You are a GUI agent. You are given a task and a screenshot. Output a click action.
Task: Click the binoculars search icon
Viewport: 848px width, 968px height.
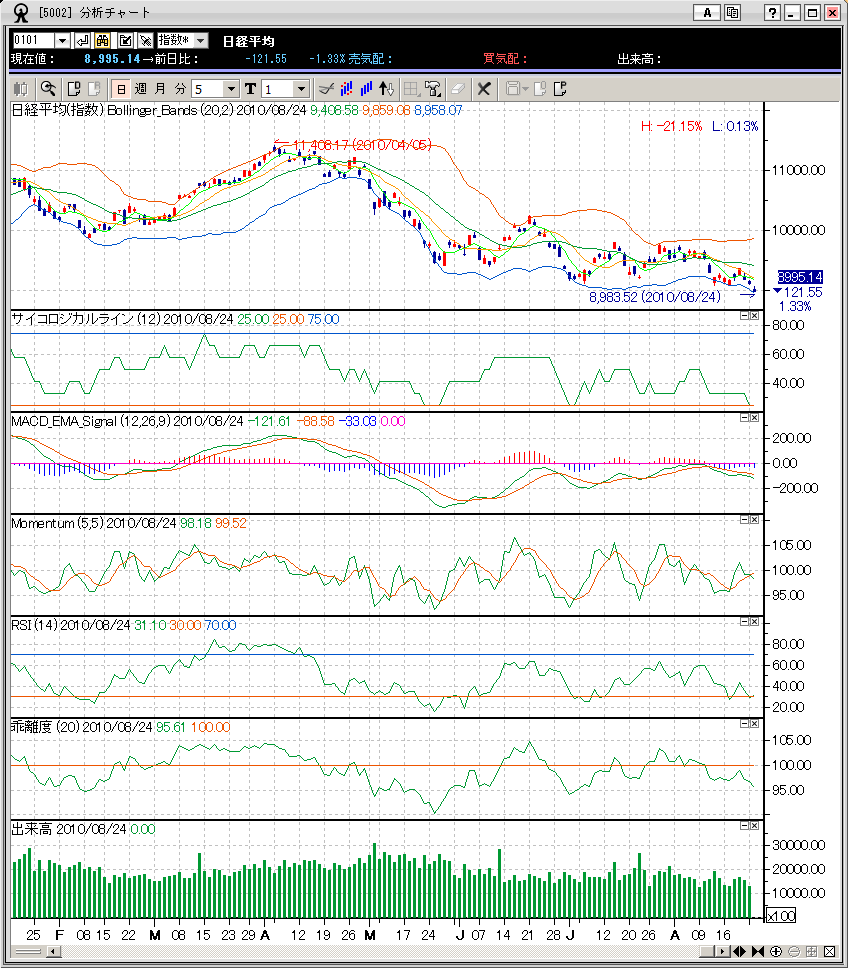[103, 40]
